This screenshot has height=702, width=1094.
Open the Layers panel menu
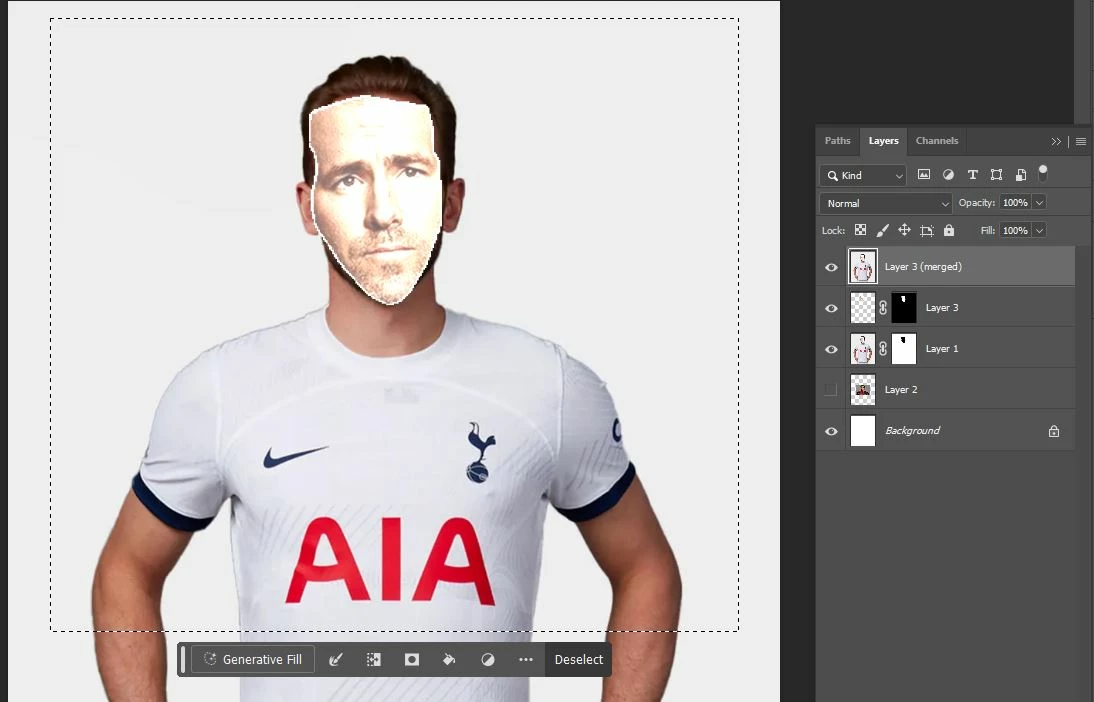pos(1081,142)
